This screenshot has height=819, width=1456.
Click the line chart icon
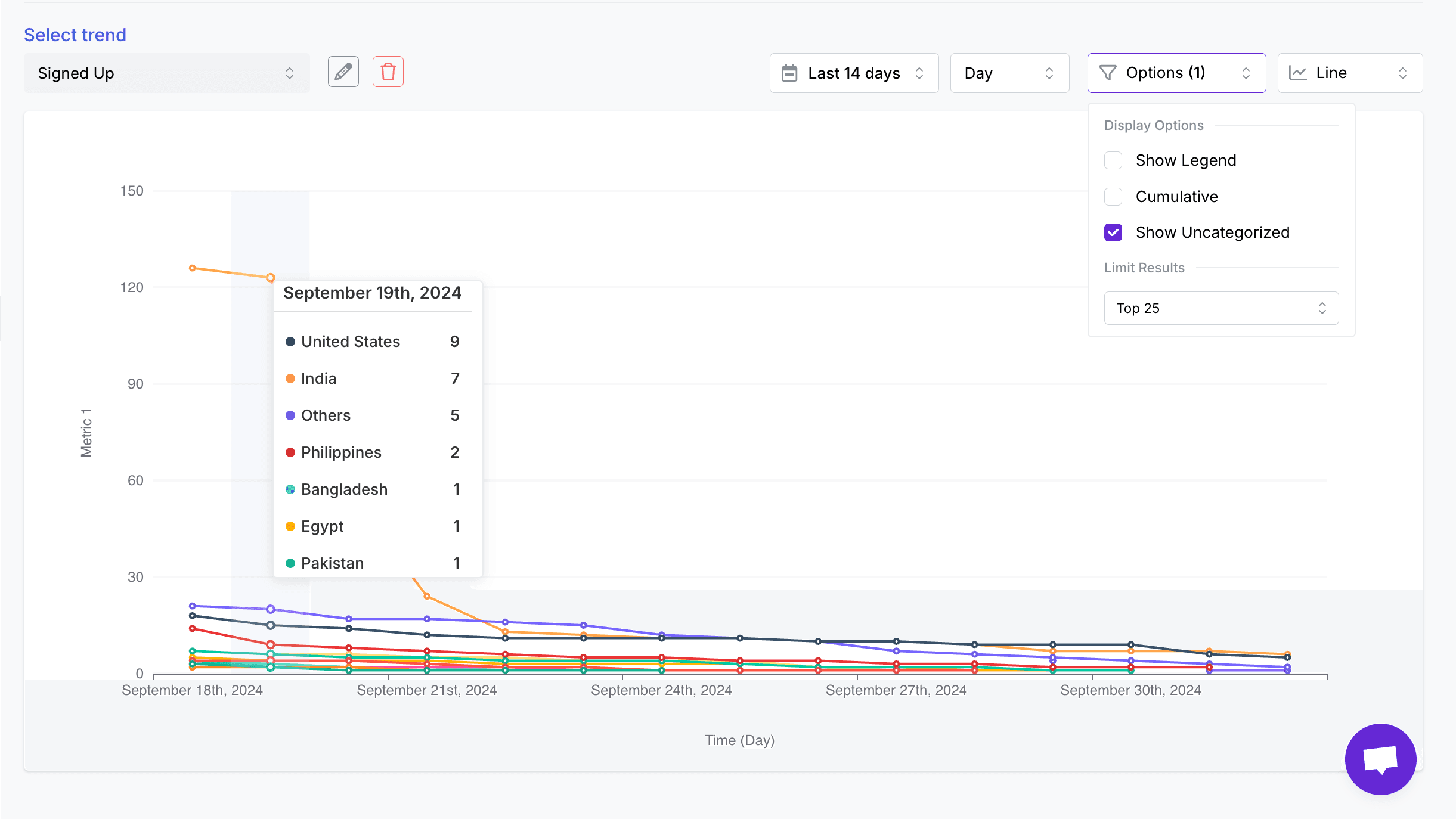pos(1297,73)
